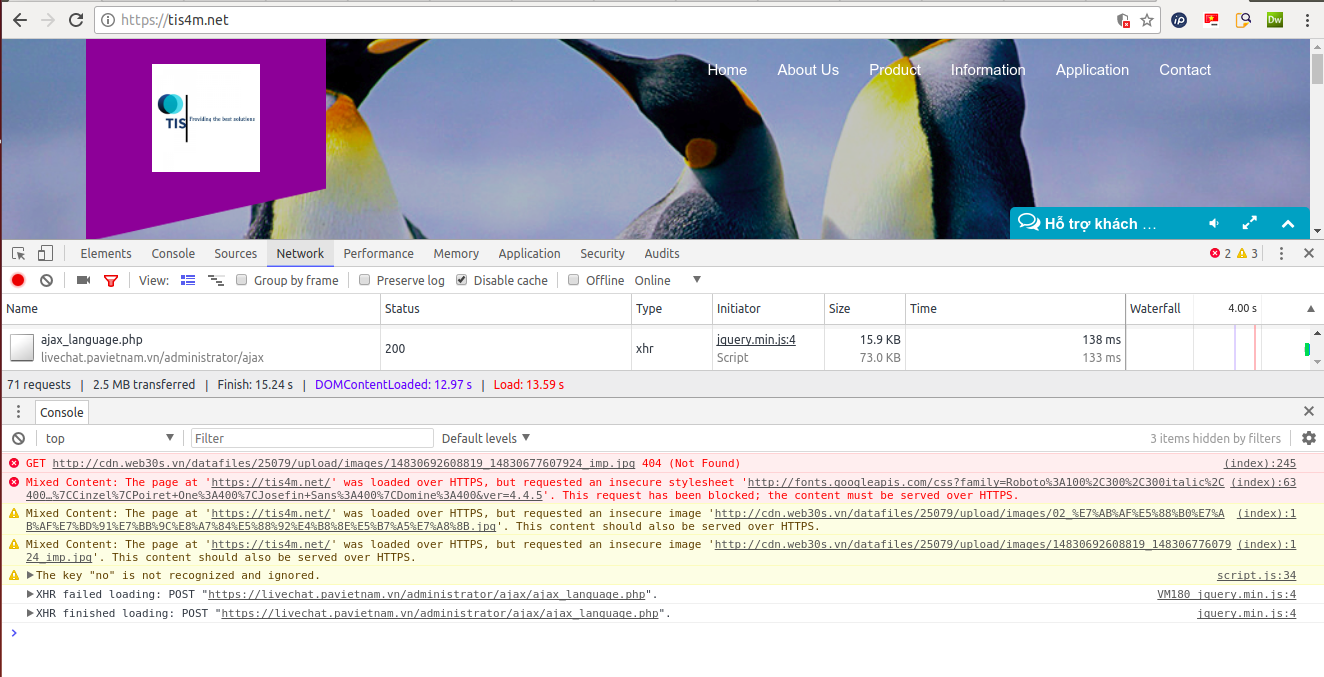Enable Group by frame checkbox
The height and width of the screenshot is (677, 1324).
(x=242, y=280)
